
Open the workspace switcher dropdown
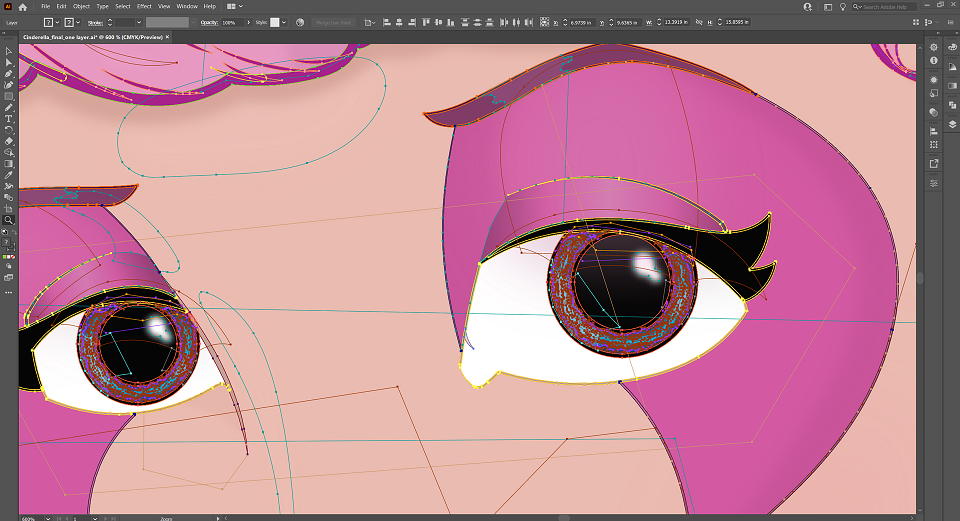235,6
